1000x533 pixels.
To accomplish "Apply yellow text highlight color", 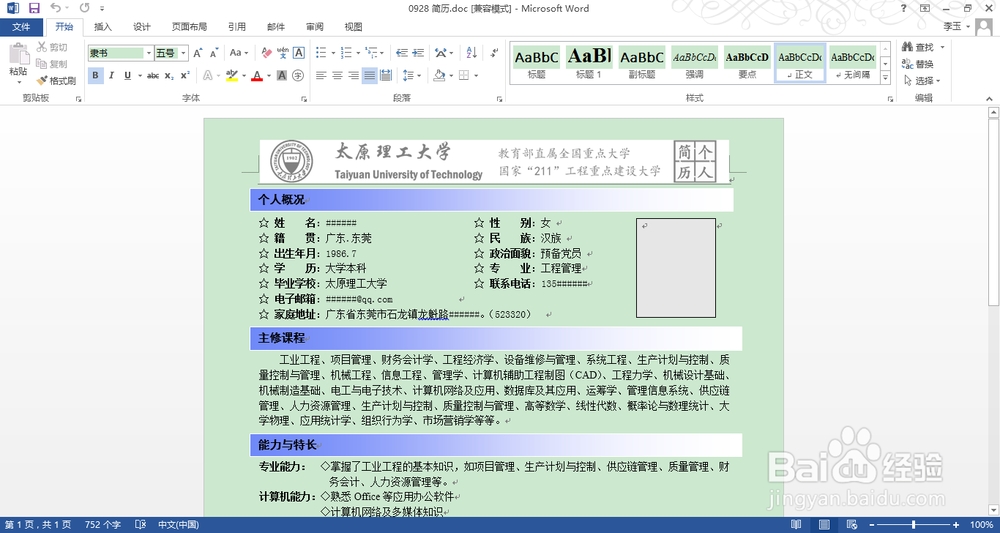I will click(232, 76).
